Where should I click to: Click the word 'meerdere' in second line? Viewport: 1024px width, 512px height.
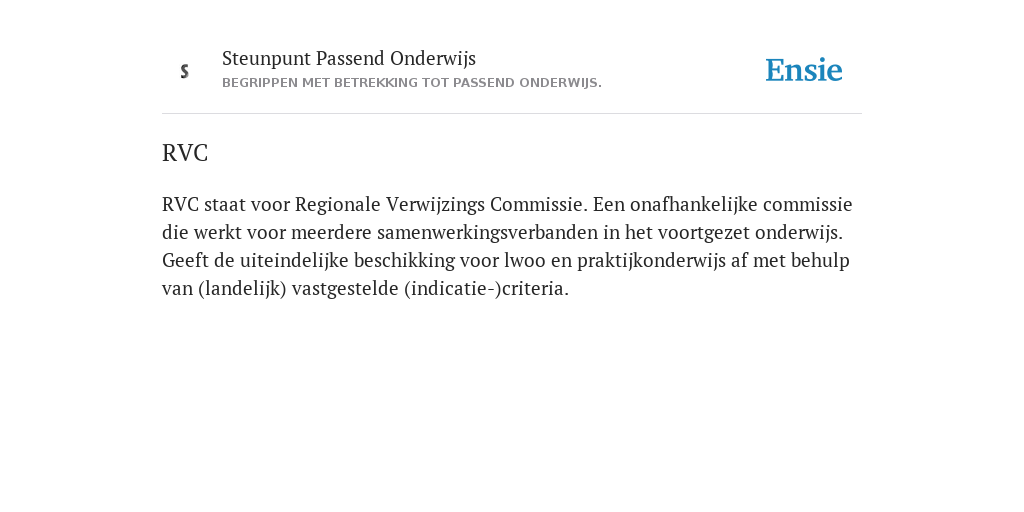click(331, 233)
